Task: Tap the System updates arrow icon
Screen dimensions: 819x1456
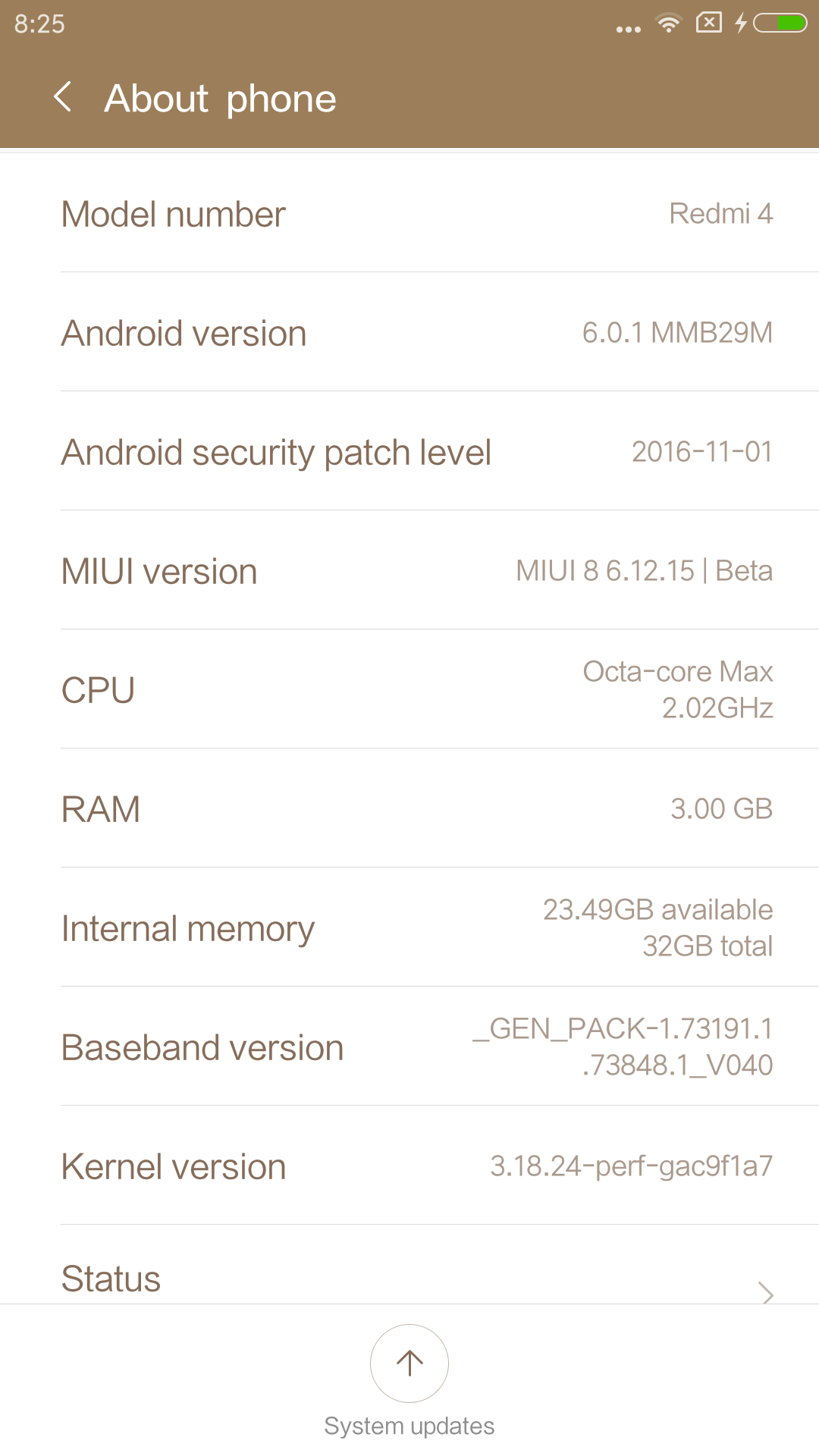Action: click(x=409, y=1363)
